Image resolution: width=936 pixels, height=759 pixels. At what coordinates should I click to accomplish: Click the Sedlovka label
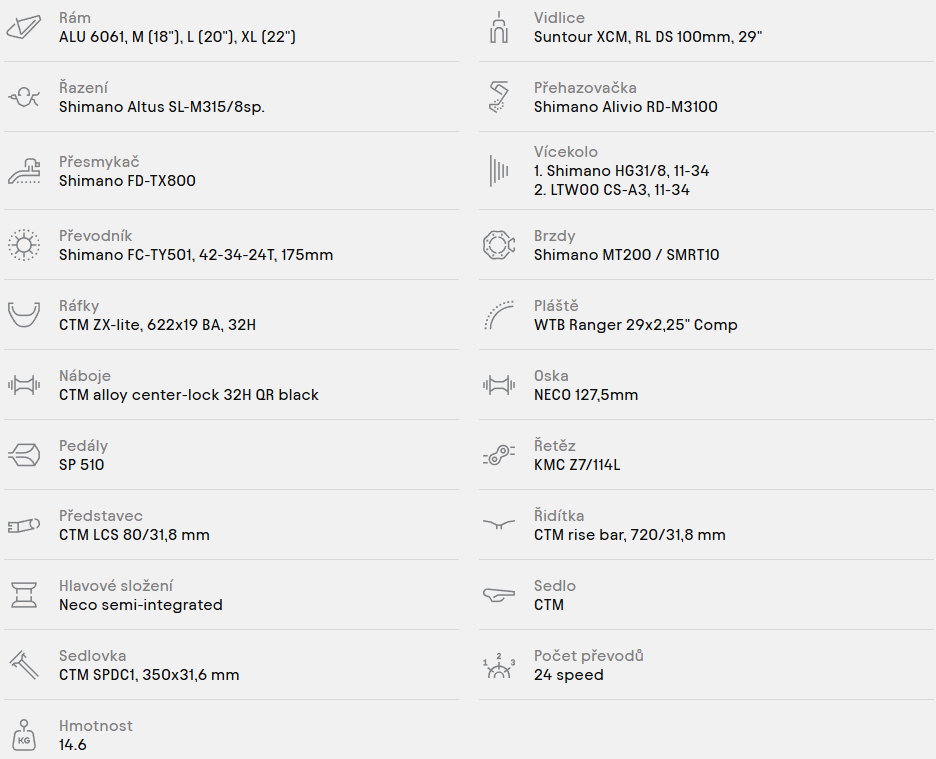tap(93, 656)
